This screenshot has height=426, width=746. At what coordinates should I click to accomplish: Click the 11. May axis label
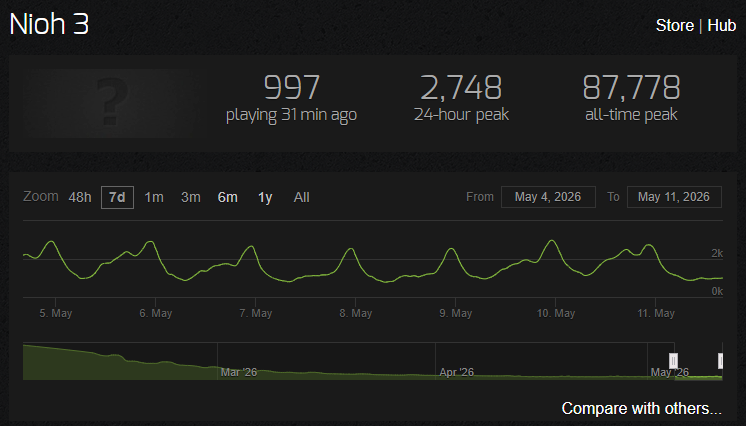tap(656, 313)
